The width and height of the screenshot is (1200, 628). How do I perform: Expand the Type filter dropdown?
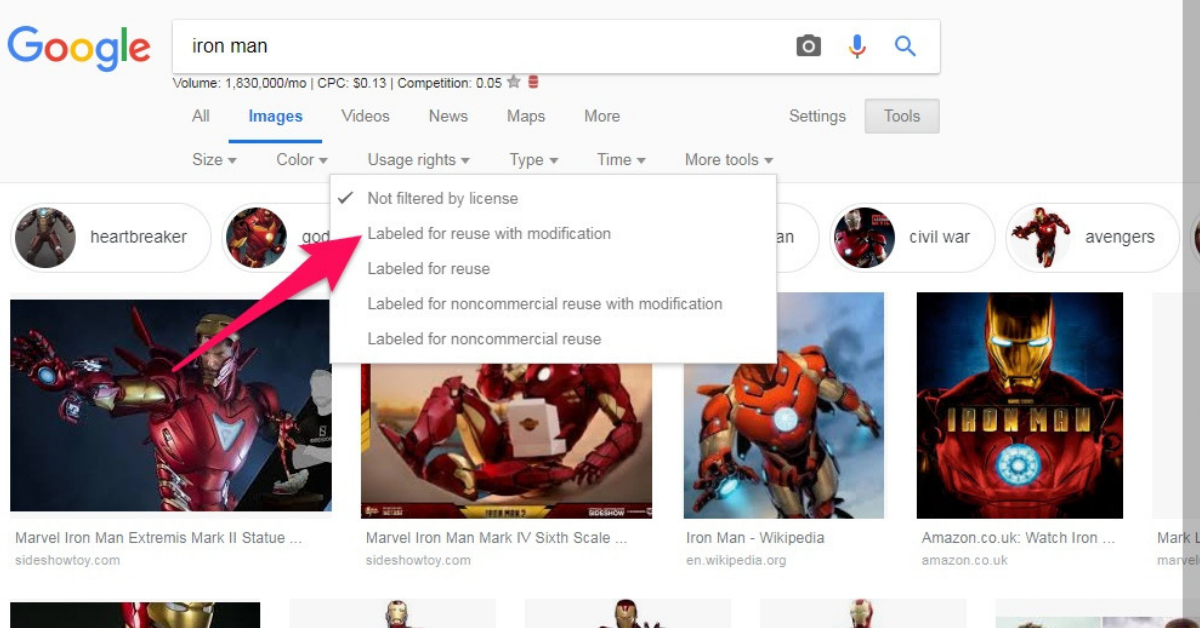click(533, 160)
